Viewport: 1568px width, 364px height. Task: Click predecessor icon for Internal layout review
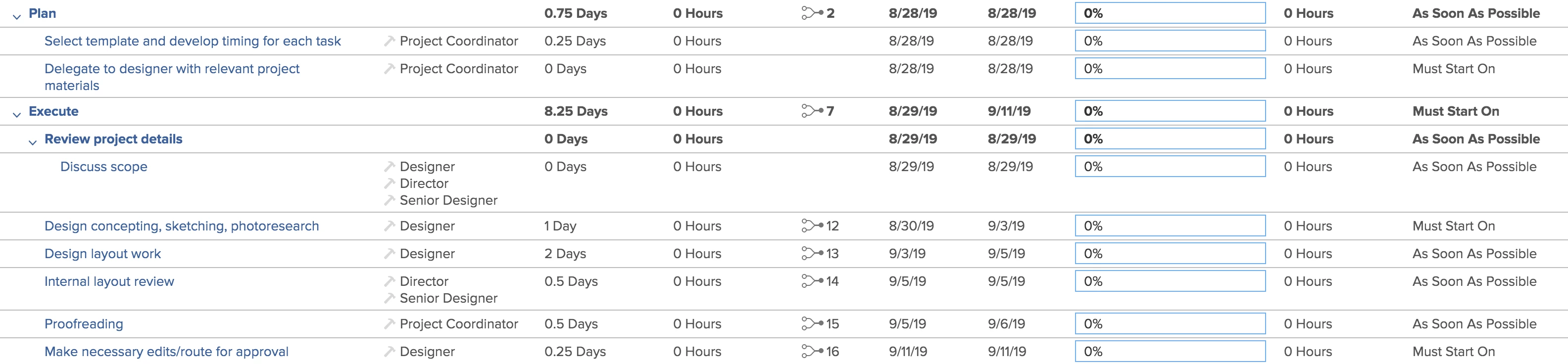tap(812, 281)
